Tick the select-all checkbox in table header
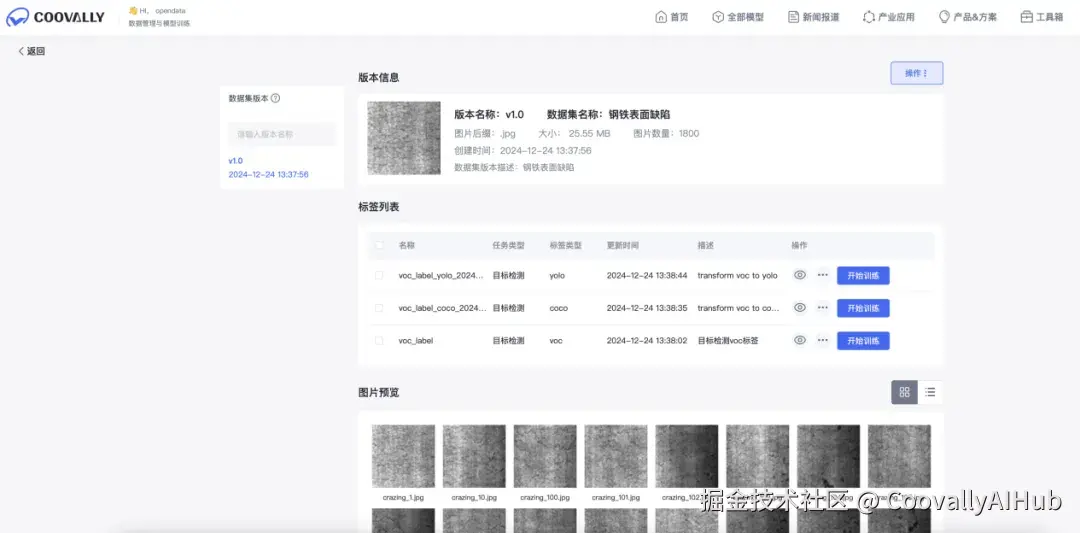The height and width of the screenshot is (533, 1080). point(379,245)
